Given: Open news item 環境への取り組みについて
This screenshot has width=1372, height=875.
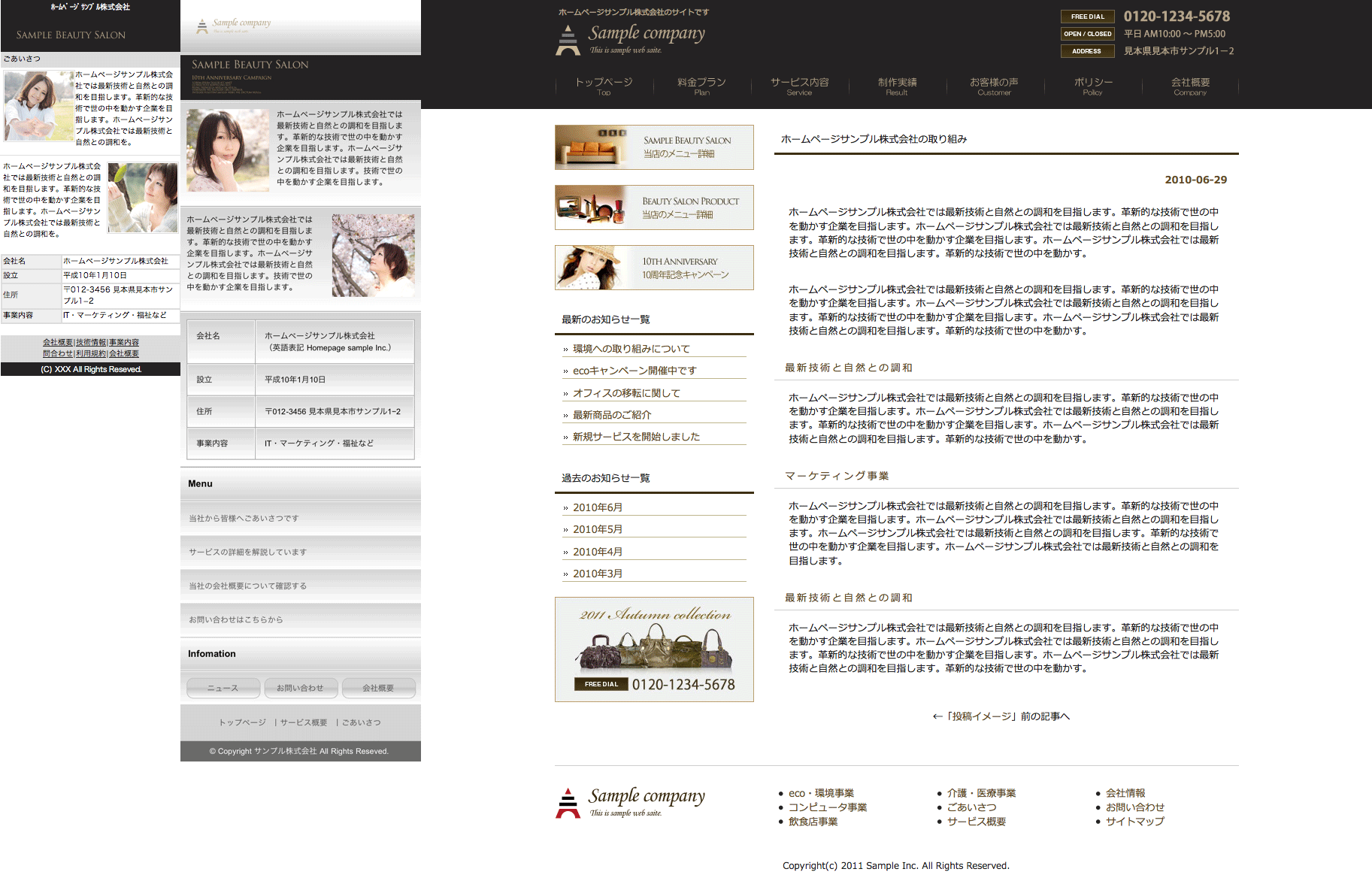Looking at the screenshot, I should pyautogui.click(x=631, y=349).
